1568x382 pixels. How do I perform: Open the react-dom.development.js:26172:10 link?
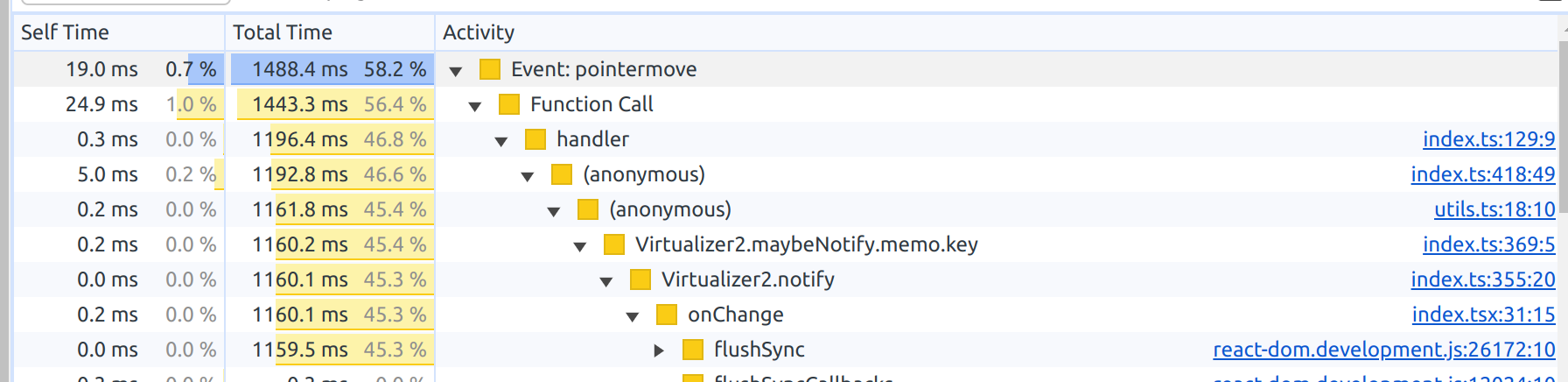1384,350
